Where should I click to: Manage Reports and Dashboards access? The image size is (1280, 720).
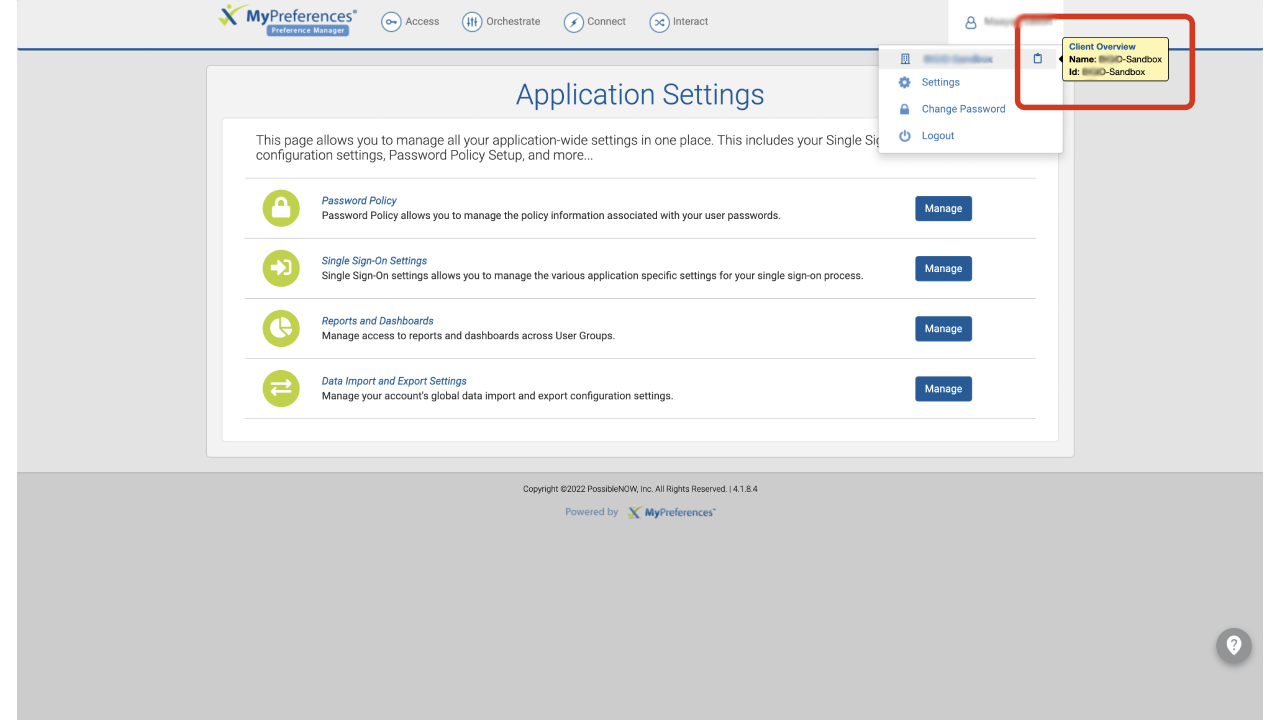click(943, 328)
